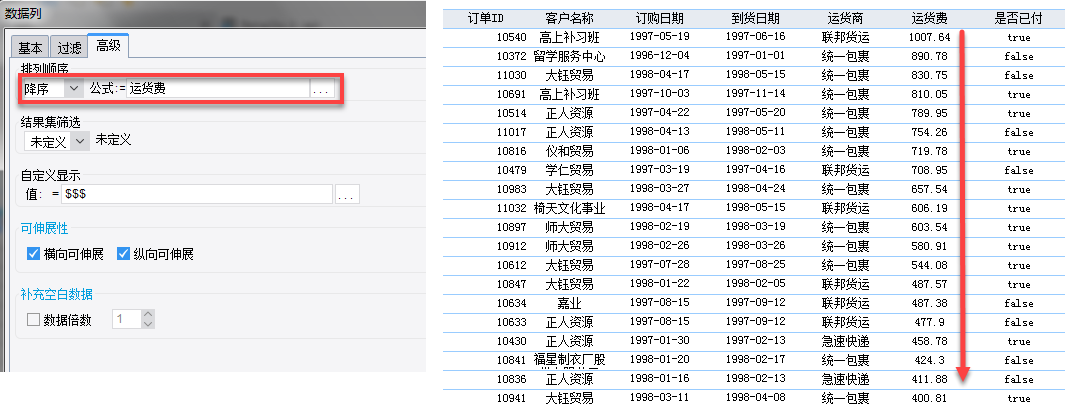1082x408 pixels.
Task: Select freight cell 890.78
Action: coord(929,56)
